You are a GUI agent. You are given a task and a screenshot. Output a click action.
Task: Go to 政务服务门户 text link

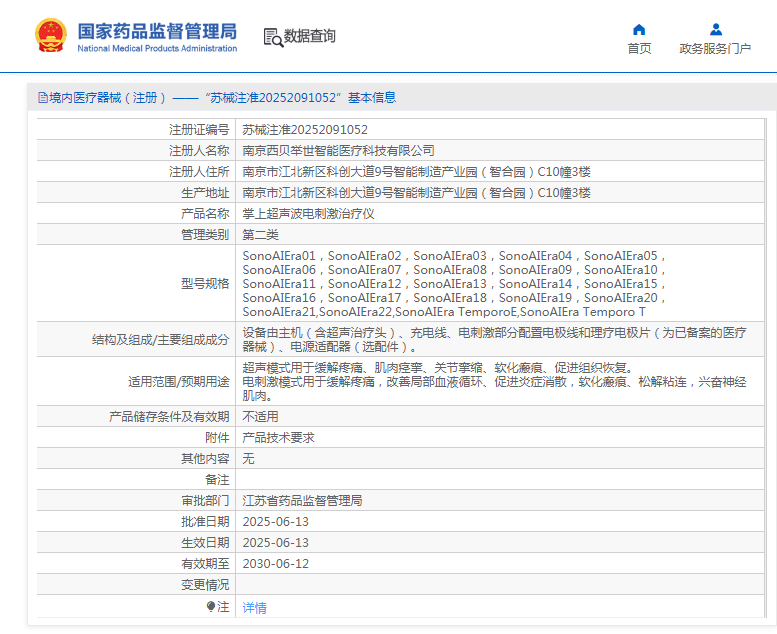point(715,49)
